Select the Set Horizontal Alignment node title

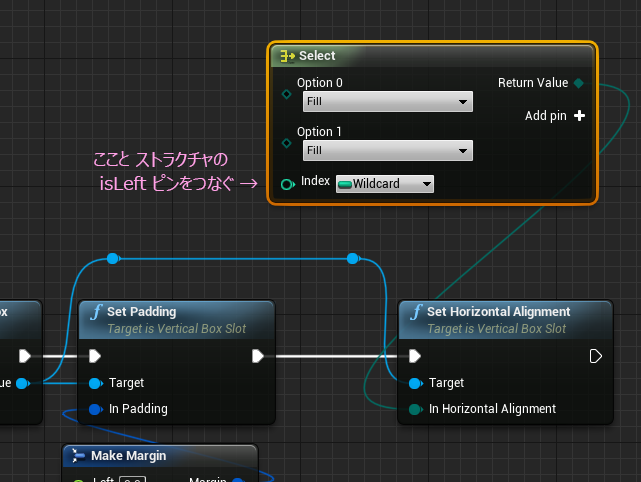pos(498,312)
